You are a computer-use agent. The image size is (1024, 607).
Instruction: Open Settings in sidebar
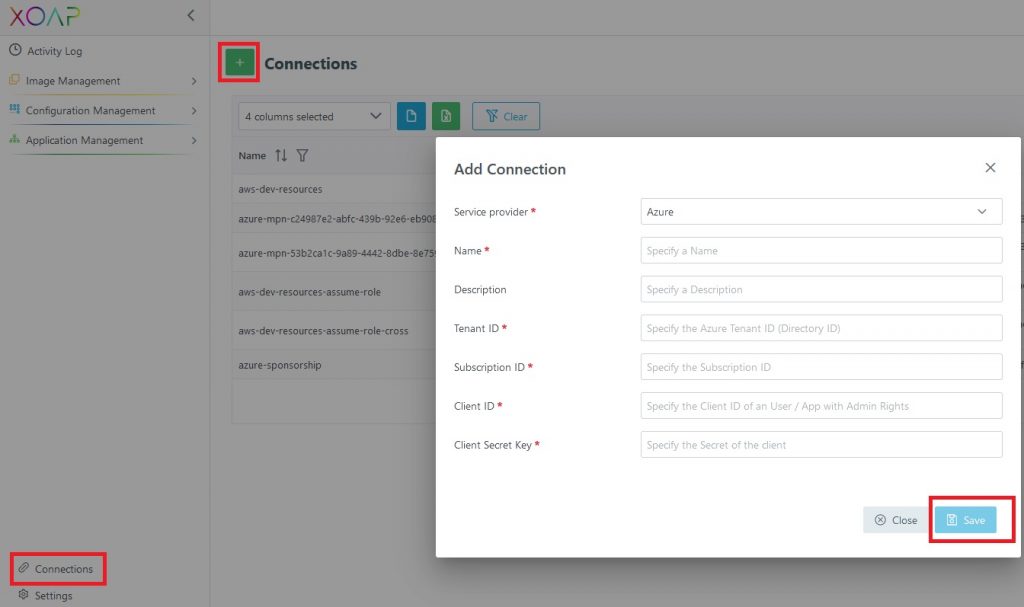pyautogui.click(x=53, y=595)
